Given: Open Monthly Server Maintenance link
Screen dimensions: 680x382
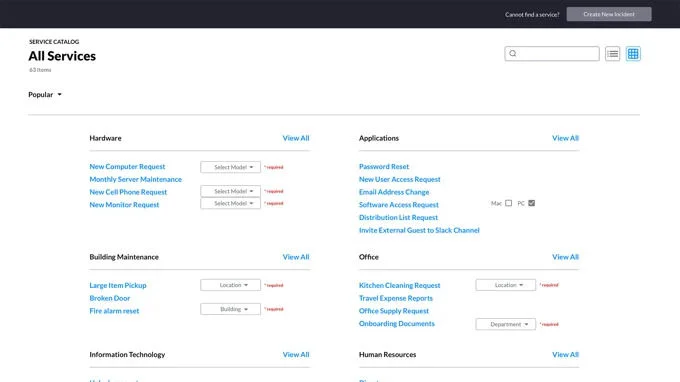Looking at the screenshot, I should click(x=135, y=179).
